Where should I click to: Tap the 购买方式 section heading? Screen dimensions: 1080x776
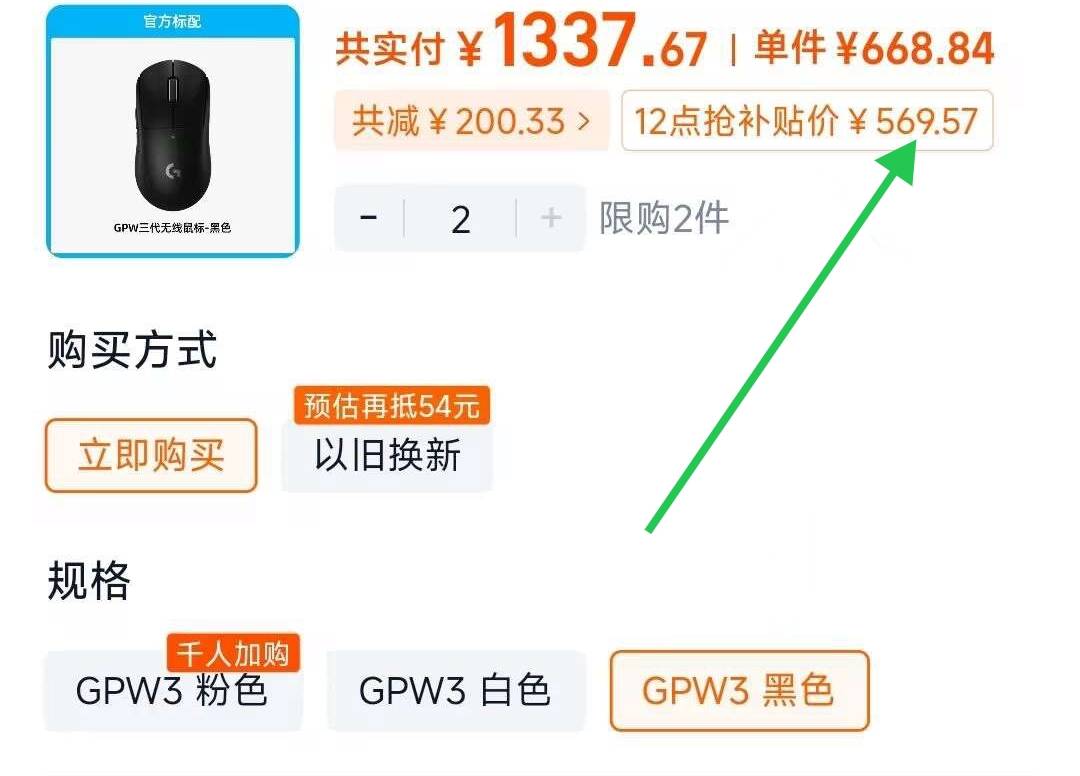[x=132, y=350]
